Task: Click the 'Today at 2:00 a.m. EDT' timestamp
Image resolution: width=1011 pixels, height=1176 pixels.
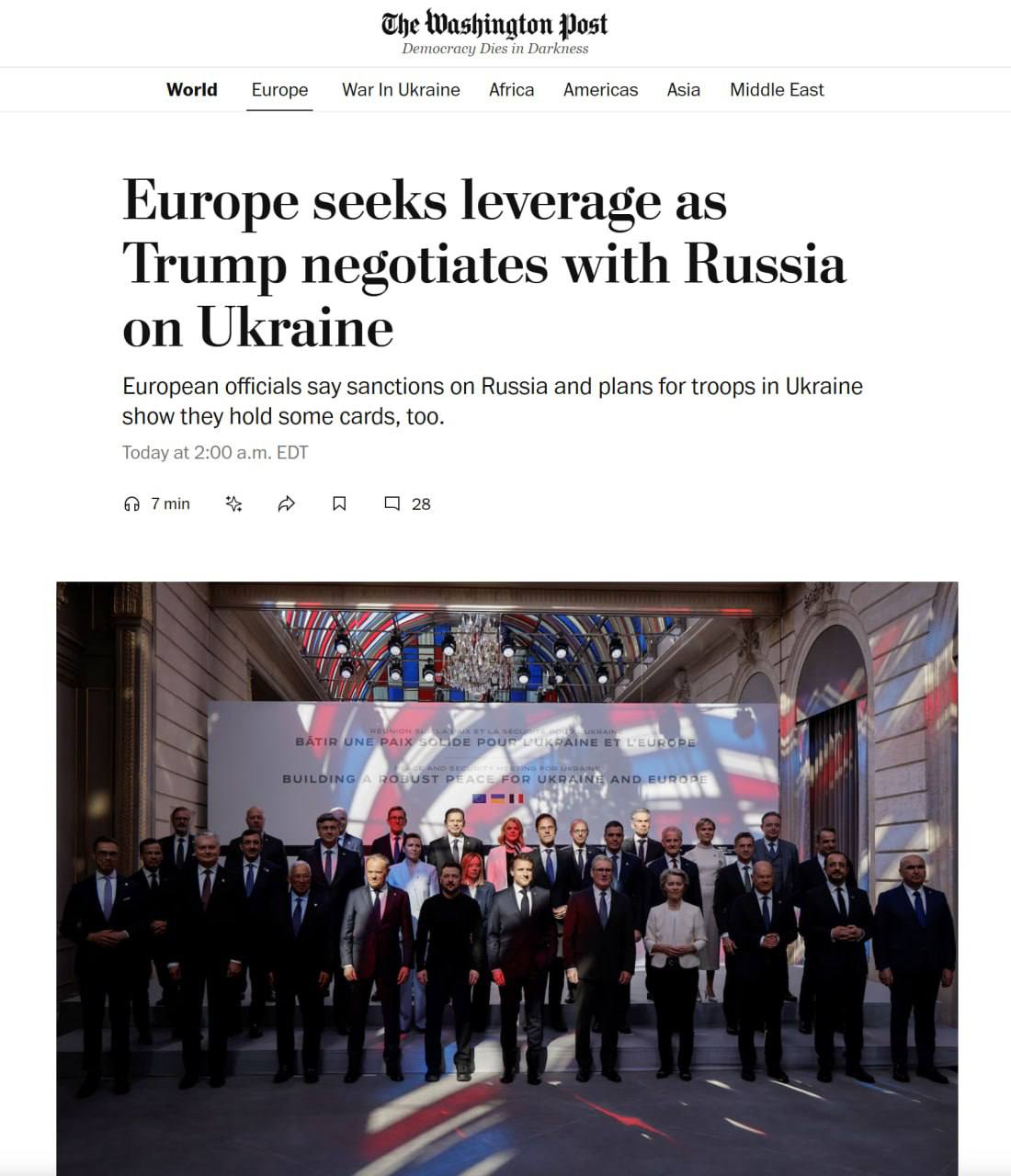Action: [215, 453]
